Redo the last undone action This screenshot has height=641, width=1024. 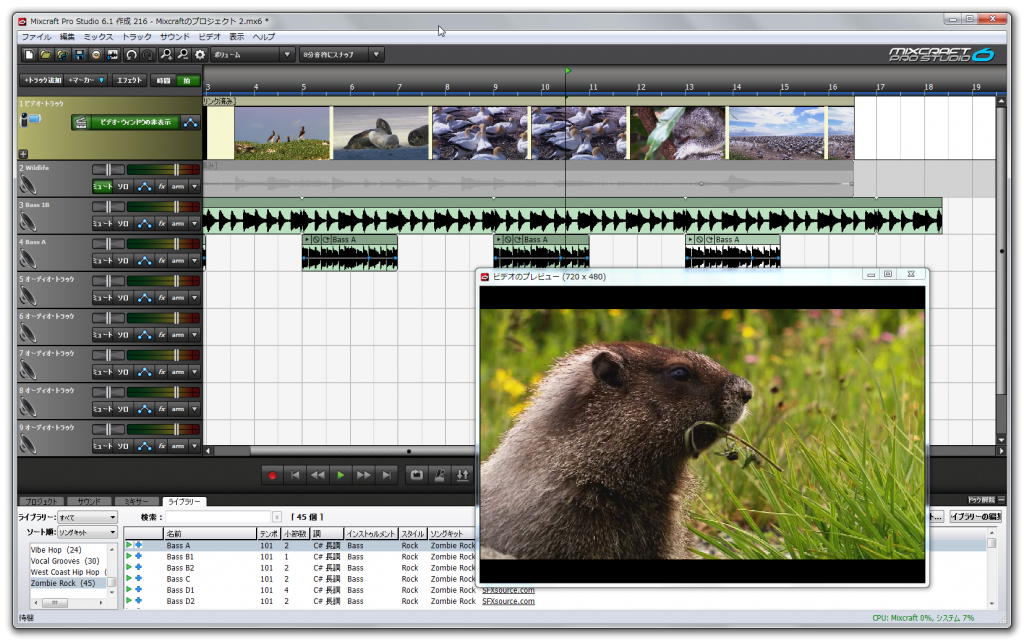148,55
